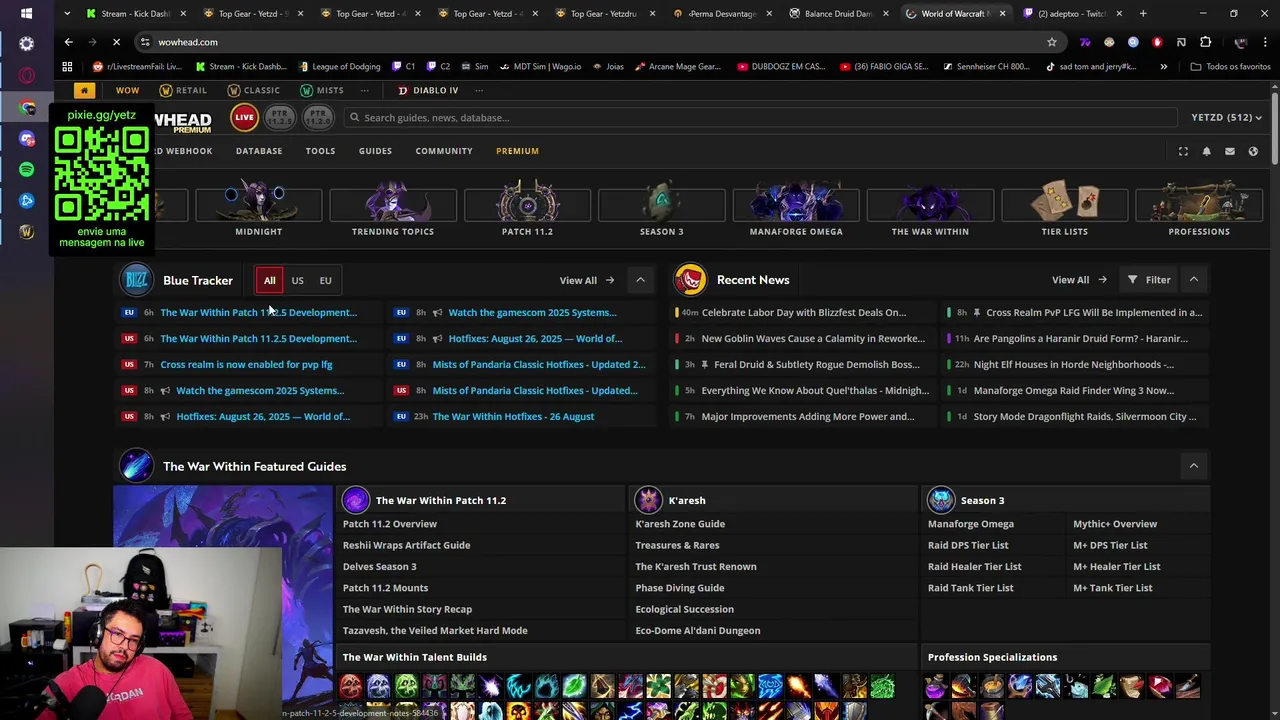The image size is (1280, 720).
Task: Click the browser address bar
Action: click(600, 42)
